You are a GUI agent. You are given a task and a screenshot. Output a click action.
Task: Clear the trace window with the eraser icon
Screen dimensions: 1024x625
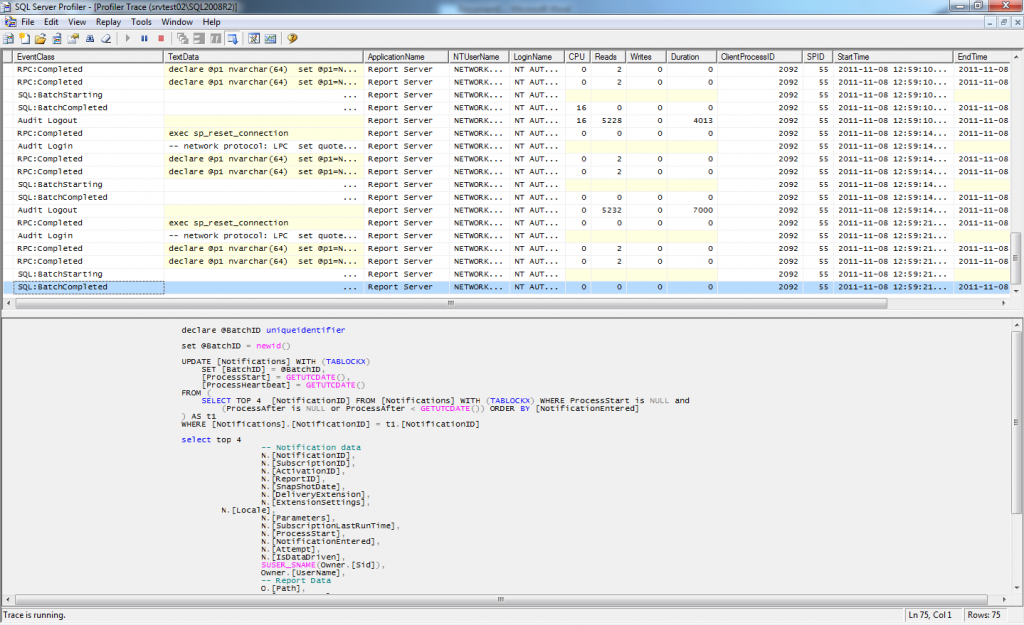pyautogui.click(x=105, y=38)
